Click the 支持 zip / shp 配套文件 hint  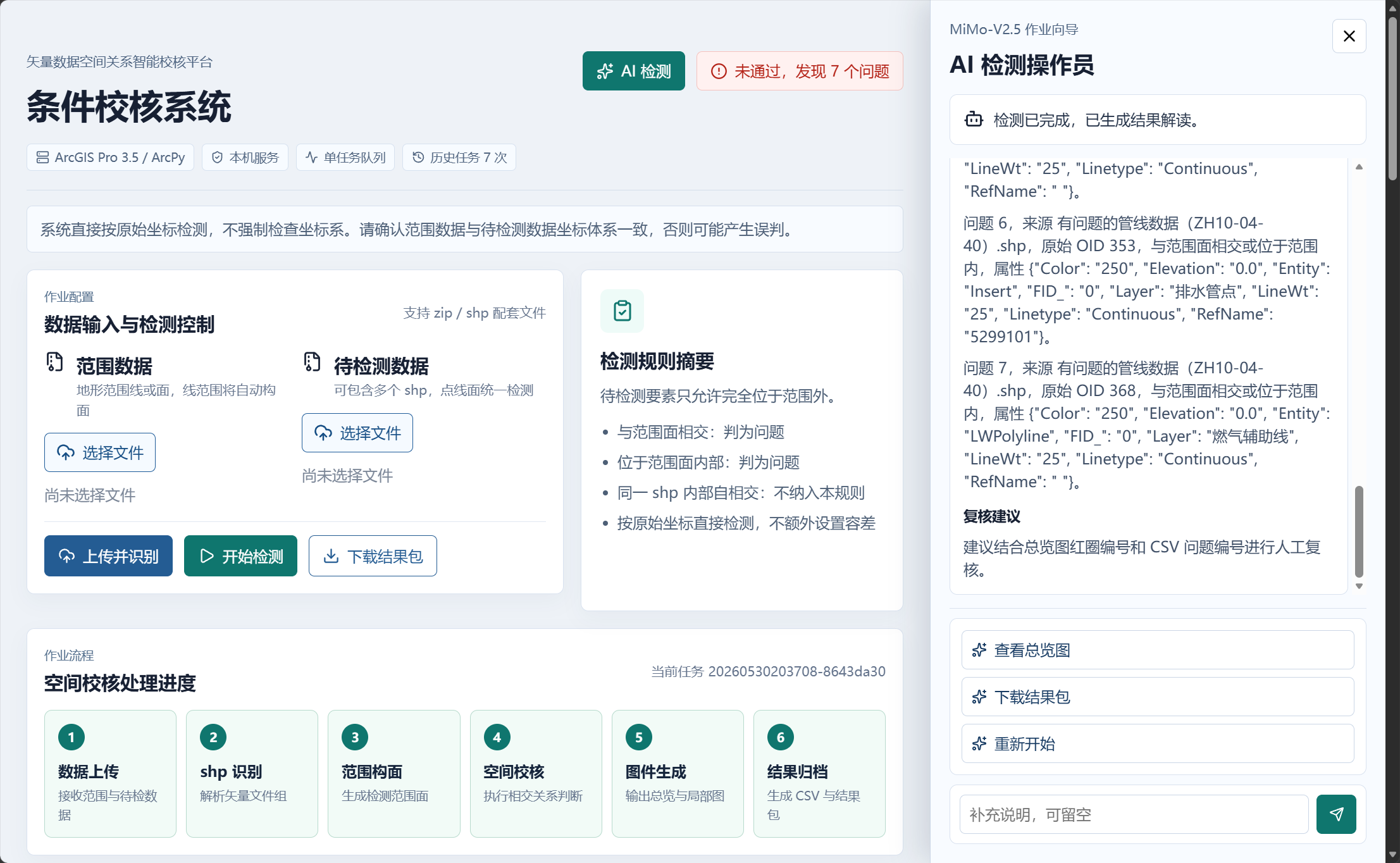click(x=474, y=313)
